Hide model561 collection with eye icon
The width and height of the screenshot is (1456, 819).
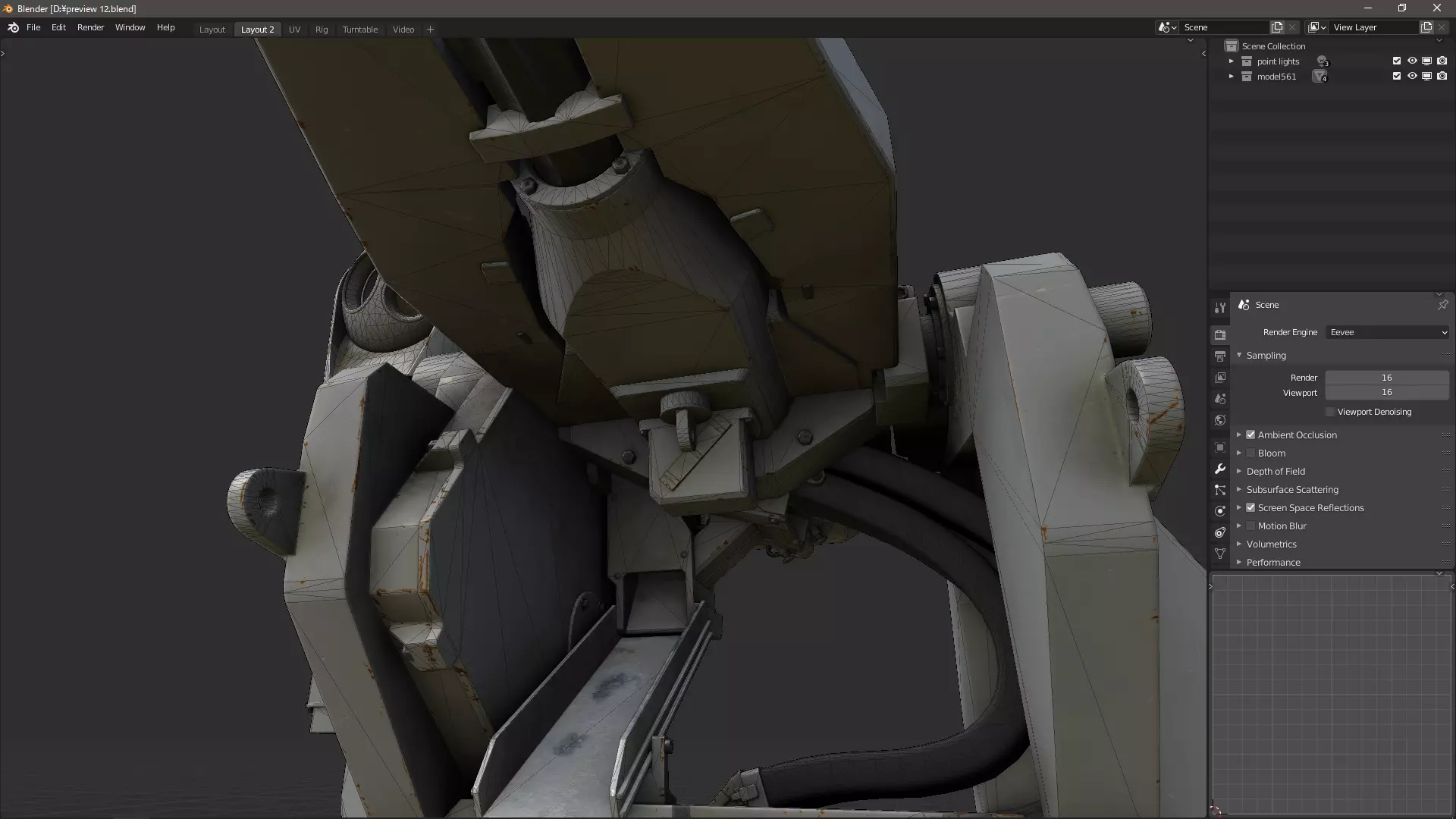tap(1412, 77)
